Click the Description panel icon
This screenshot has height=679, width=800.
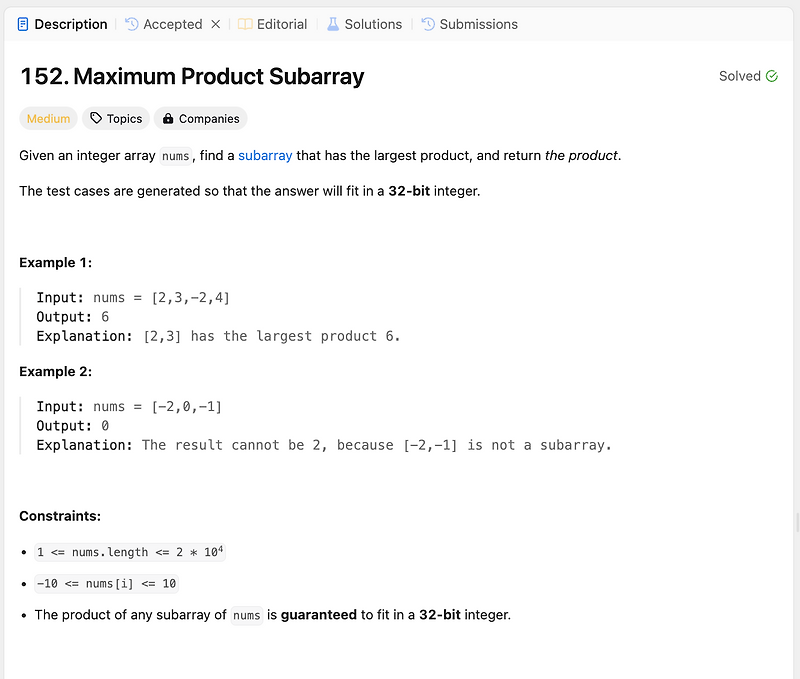[24, 24]
